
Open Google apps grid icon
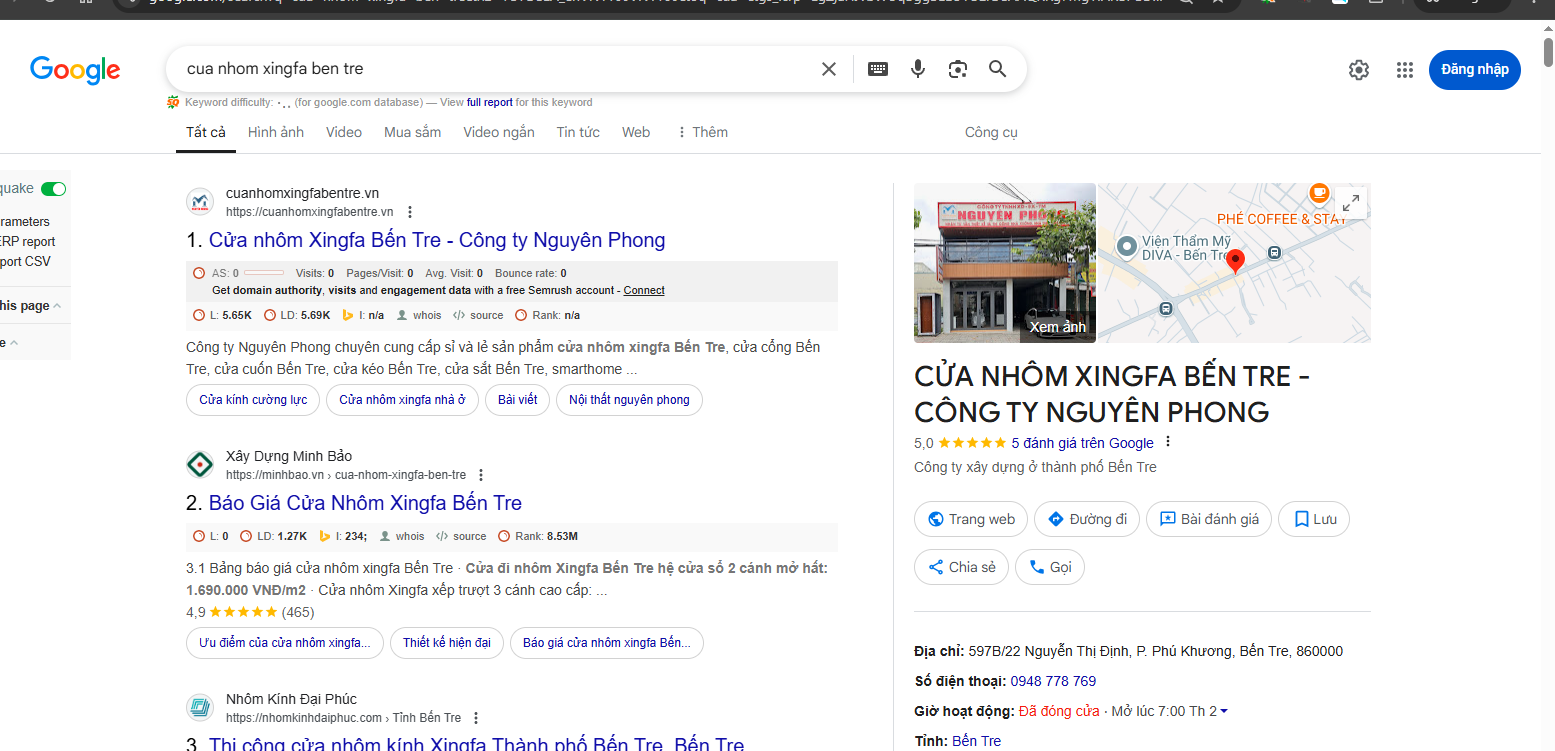(1405, 70)
